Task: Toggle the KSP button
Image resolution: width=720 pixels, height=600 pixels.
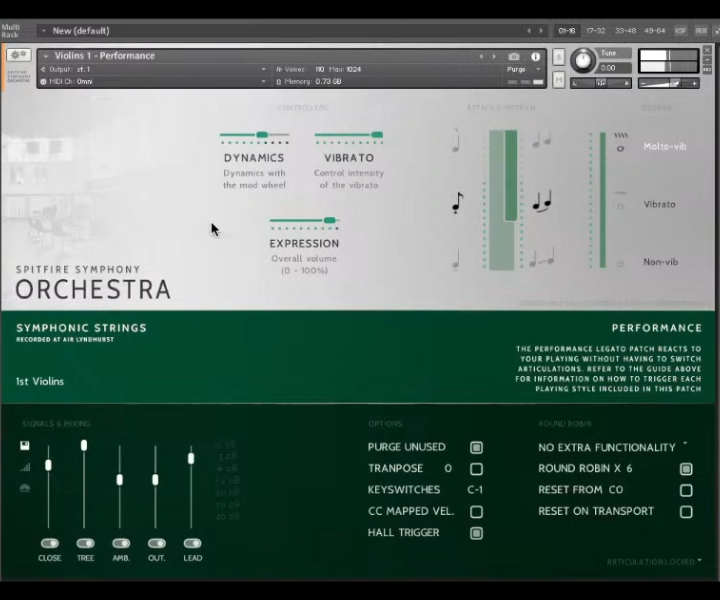Action: click(x=680, y=31)
